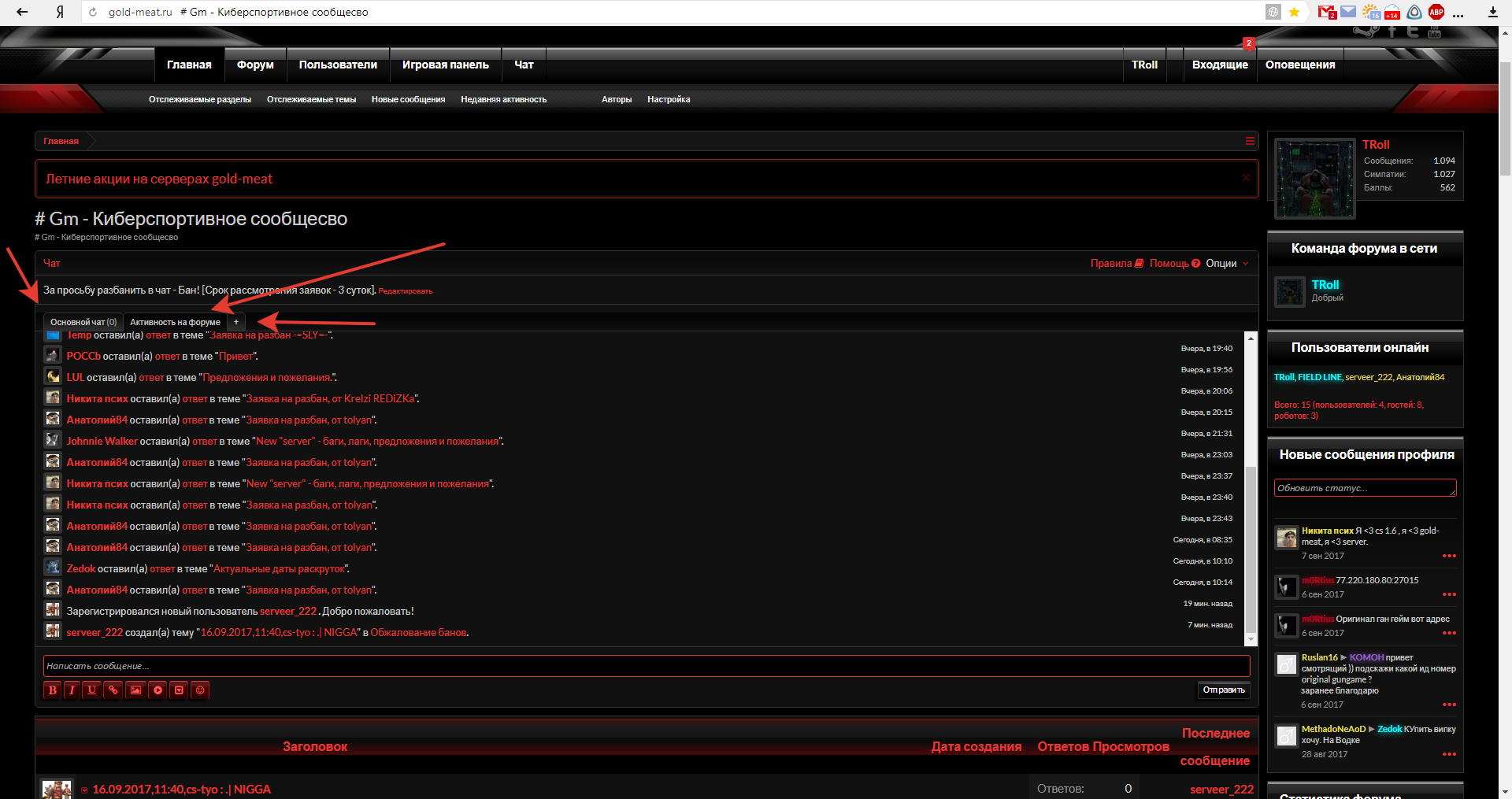Viewport: 1512px width, 799px height.
Task: Click the insert image icon
Action: (135, 690)
